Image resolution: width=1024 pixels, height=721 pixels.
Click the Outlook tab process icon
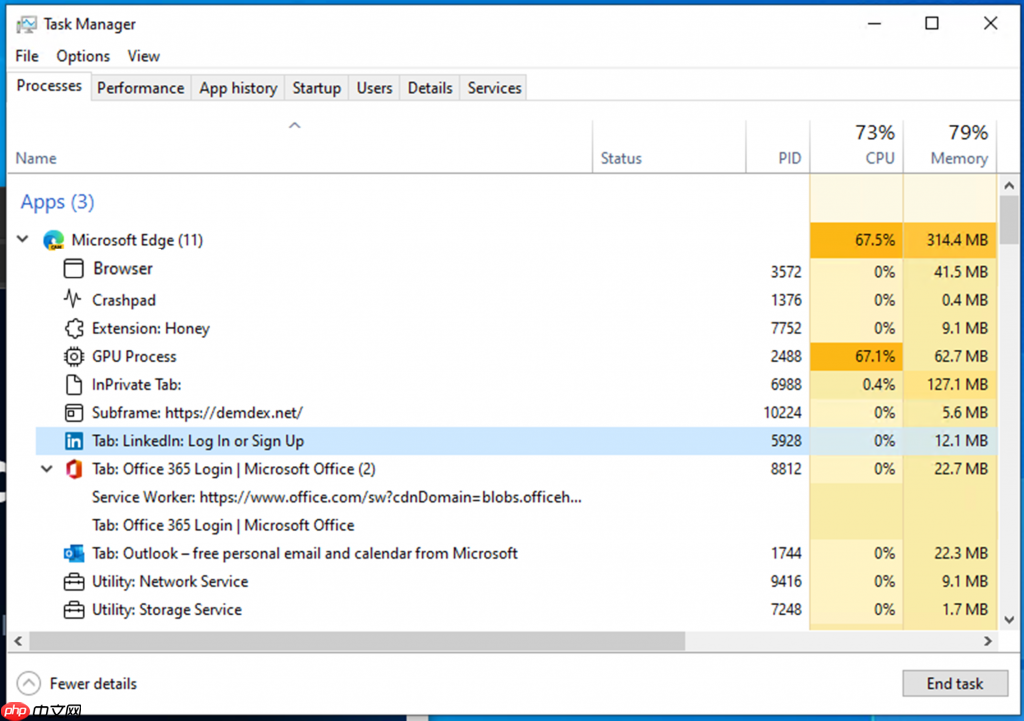pyautogui.click(x=73, y=553)
